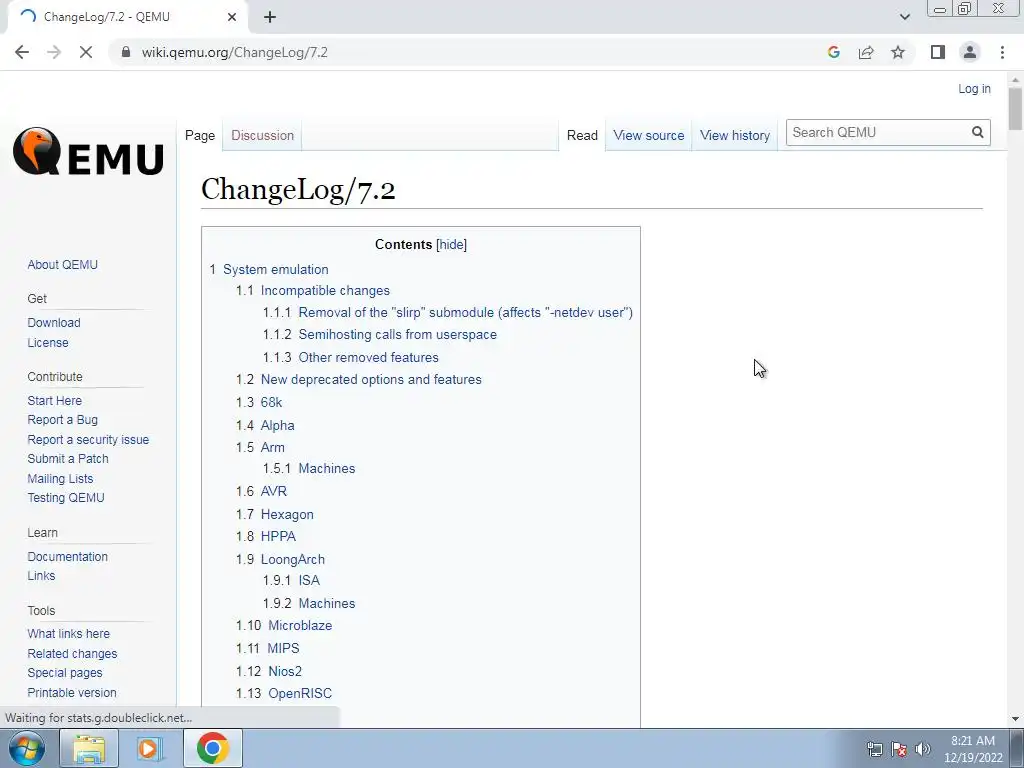Viewport: 1024px width, 768px height.
Task: Click the Log in link
Action: click(x=974, y=89)
